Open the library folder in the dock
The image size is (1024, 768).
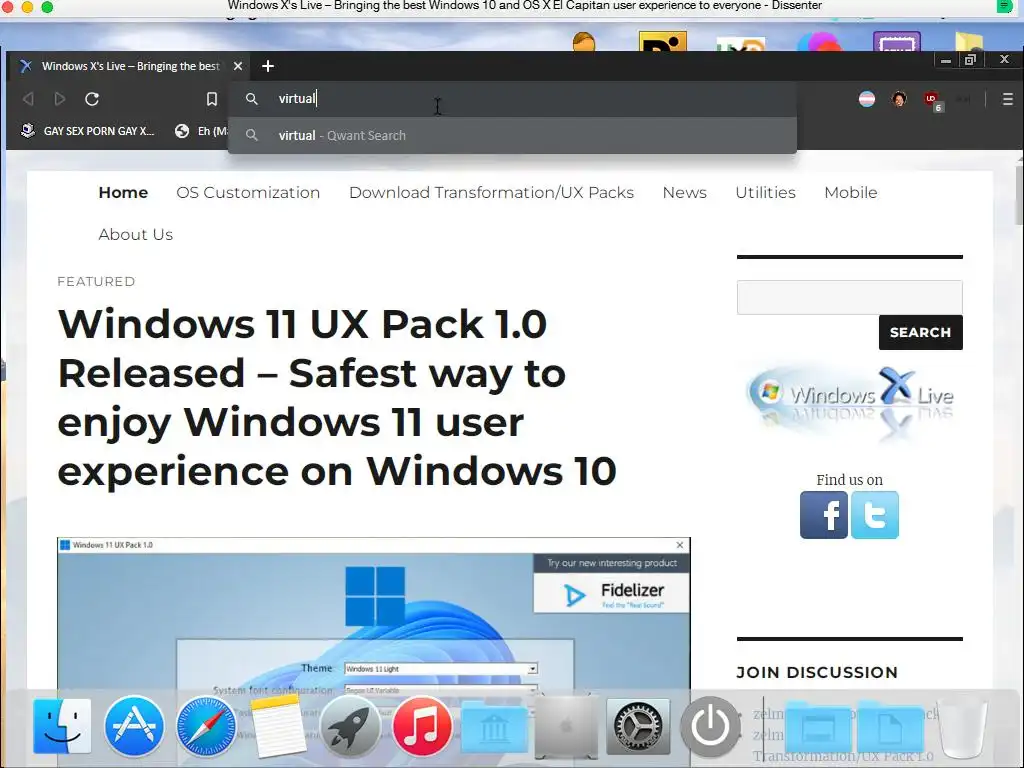coord(494,728)
